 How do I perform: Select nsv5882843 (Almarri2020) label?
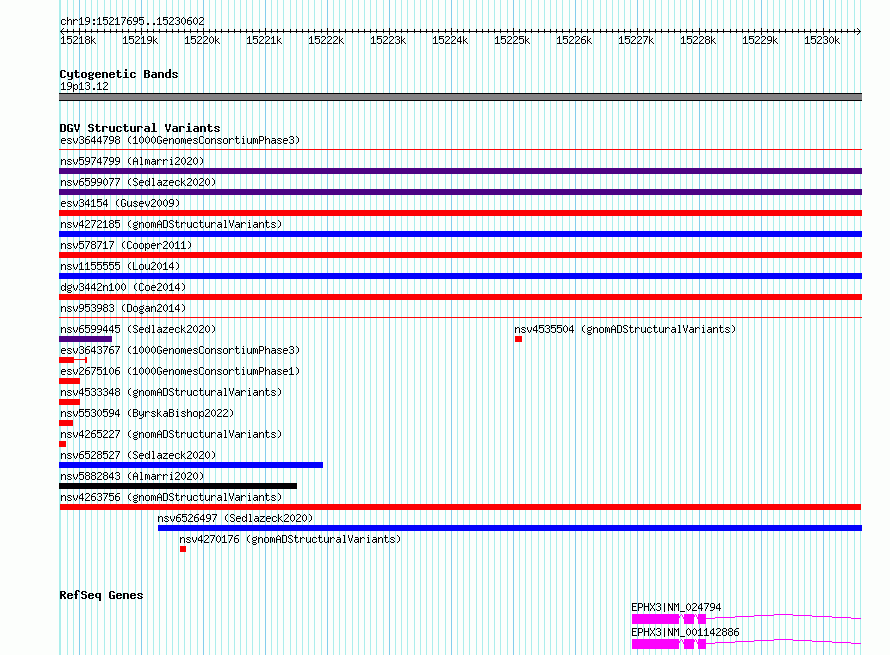point(132,476)
